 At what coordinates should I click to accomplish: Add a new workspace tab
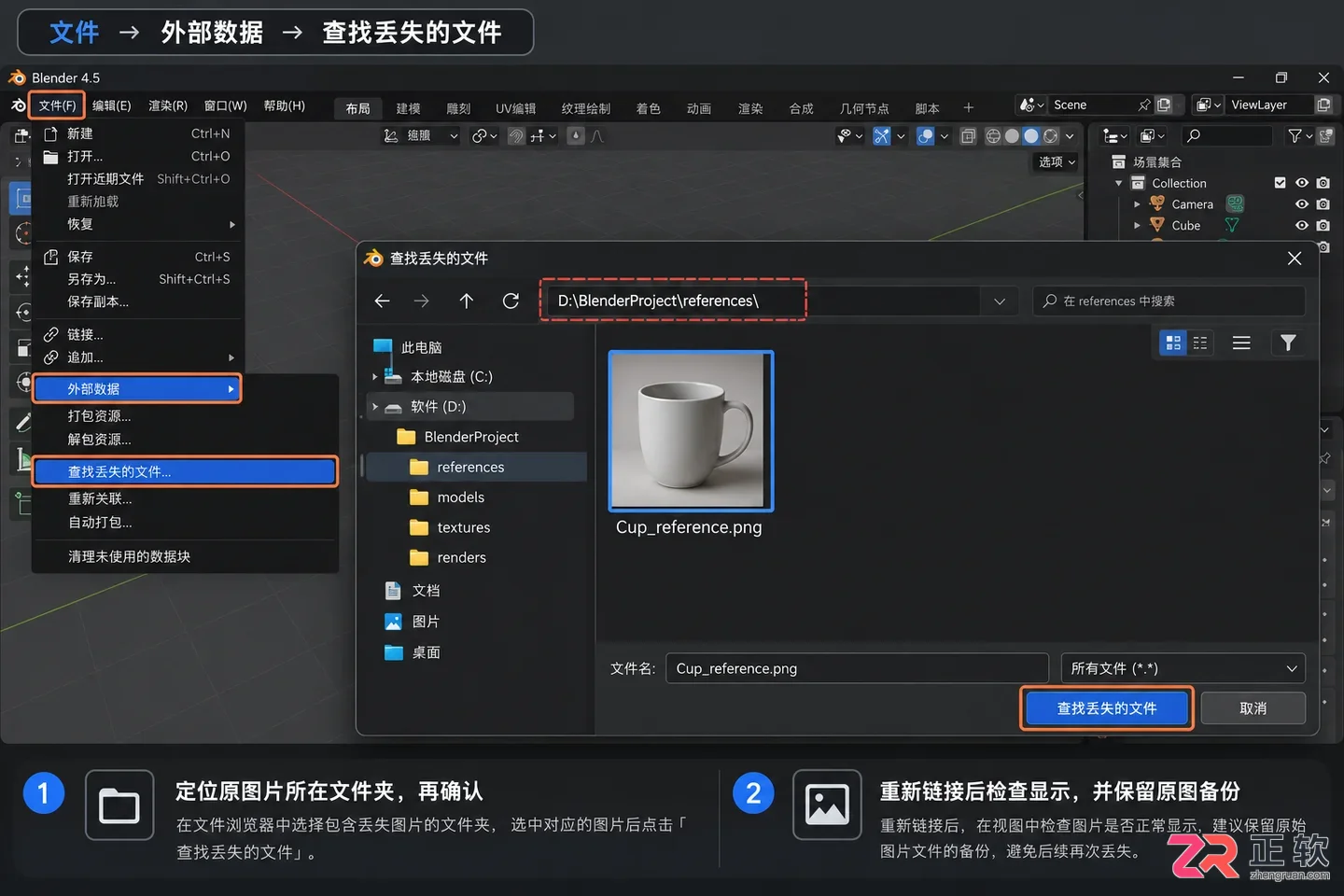tap(969, 107)
